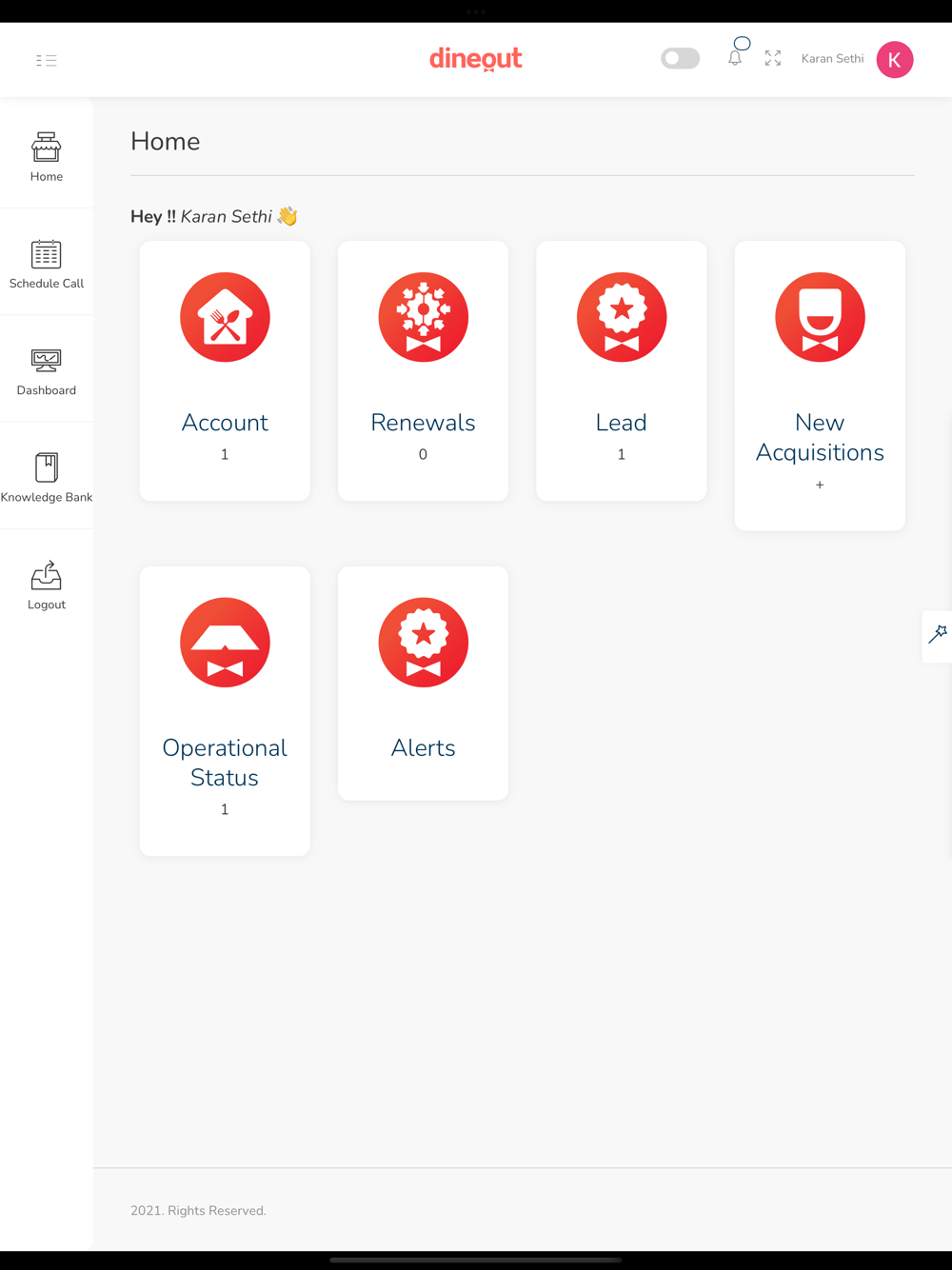952x1270 pixels.
Task: Open Schedule Call in the sidebar
Action: pos(47,264)
